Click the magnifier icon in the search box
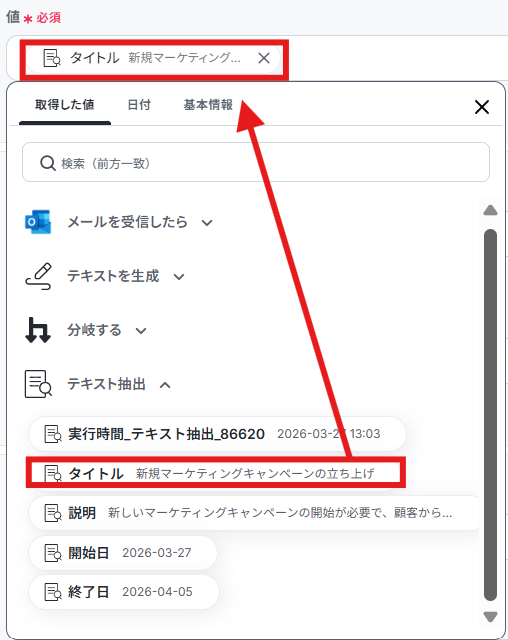508x640 pixels. (x=47, y=163)
